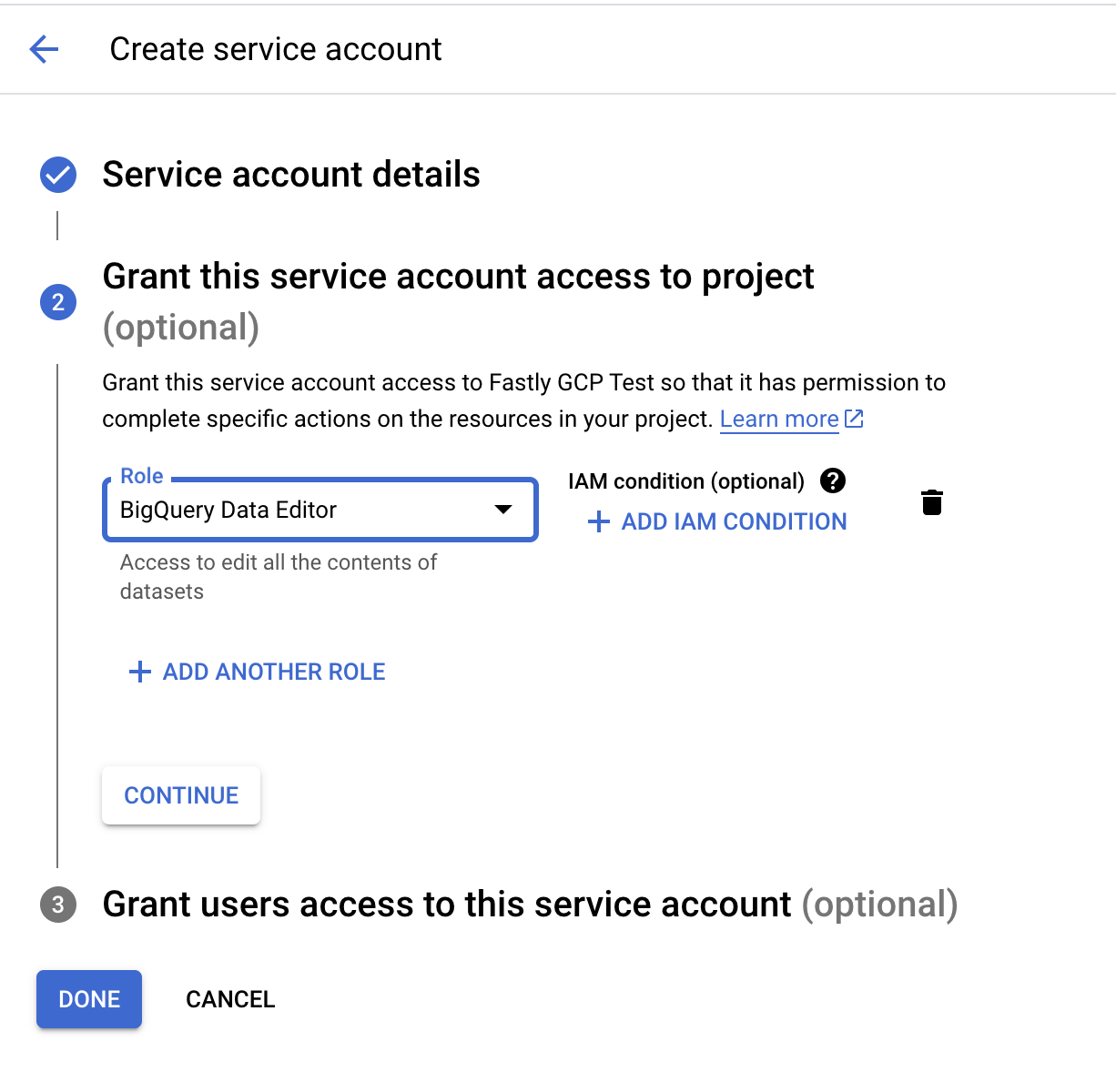Click DONE to finish creating the service account
This screenshot has width=1116, height=1092.
[x=88, y=998]
